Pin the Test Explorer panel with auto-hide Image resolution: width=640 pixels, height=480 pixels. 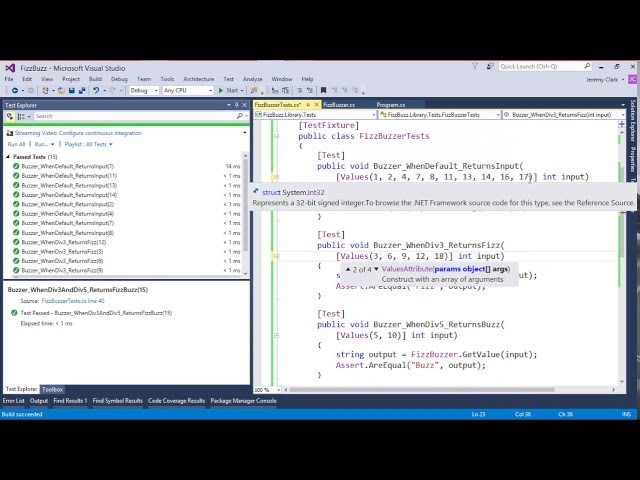(236, 105)
